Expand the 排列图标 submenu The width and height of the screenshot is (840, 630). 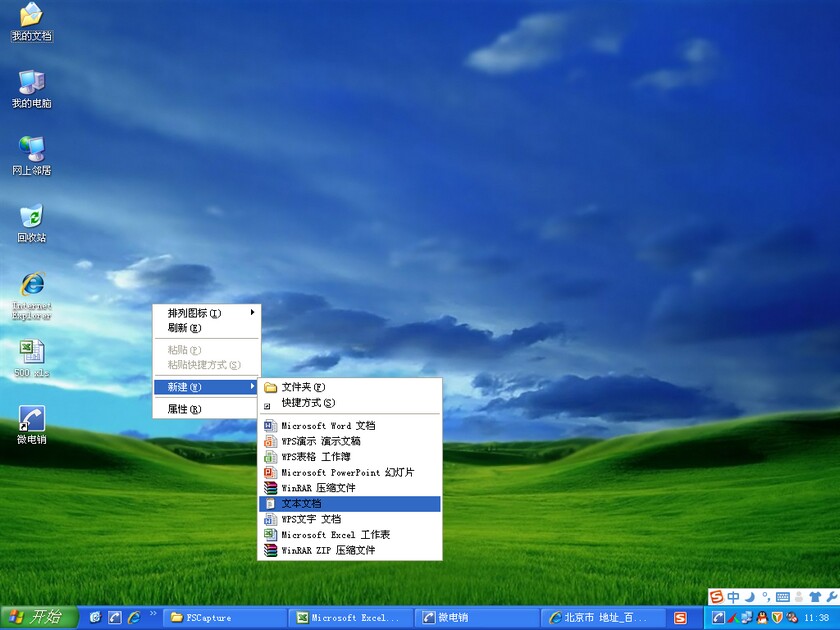coord(207,313)
